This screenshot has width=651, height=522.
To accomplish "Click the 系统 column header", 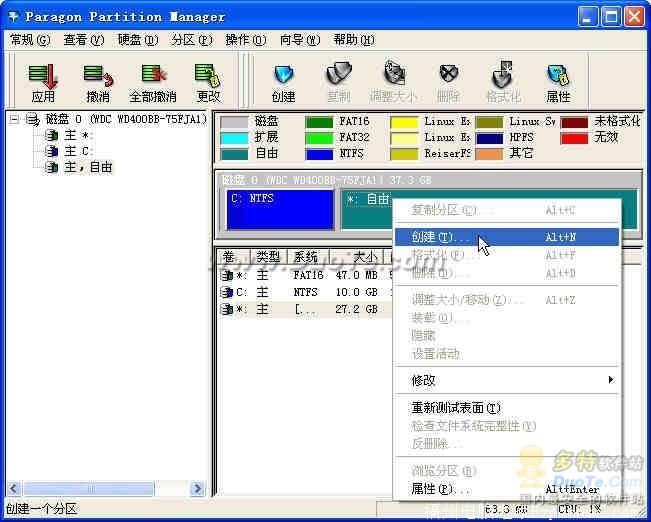I will (307, 257).
